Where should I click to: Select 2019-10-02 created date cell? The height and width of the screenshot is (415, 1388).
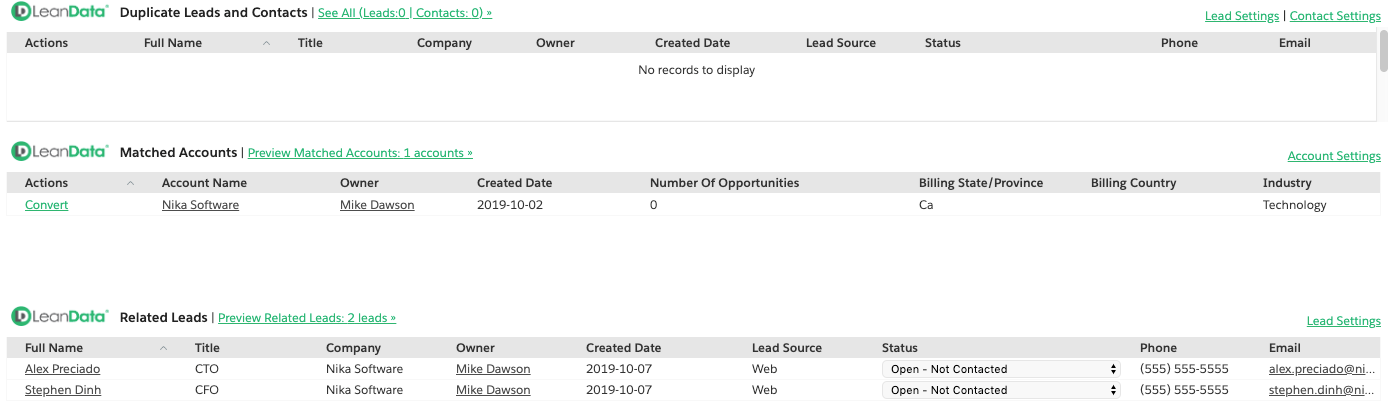click(511, 205)
